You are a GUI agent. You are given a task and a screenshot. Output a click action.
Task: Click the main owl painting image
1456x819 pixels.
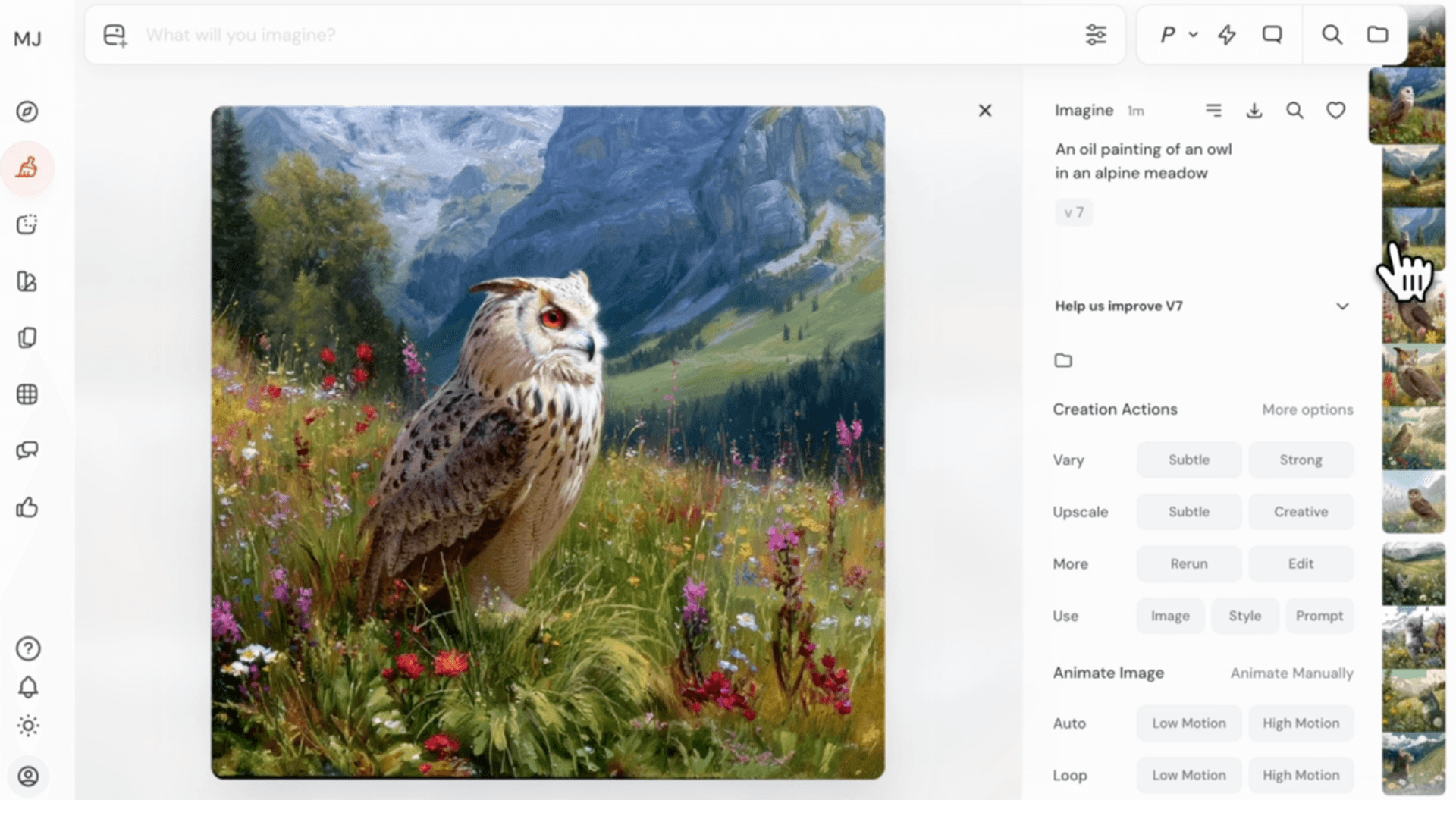pos(548,442)
